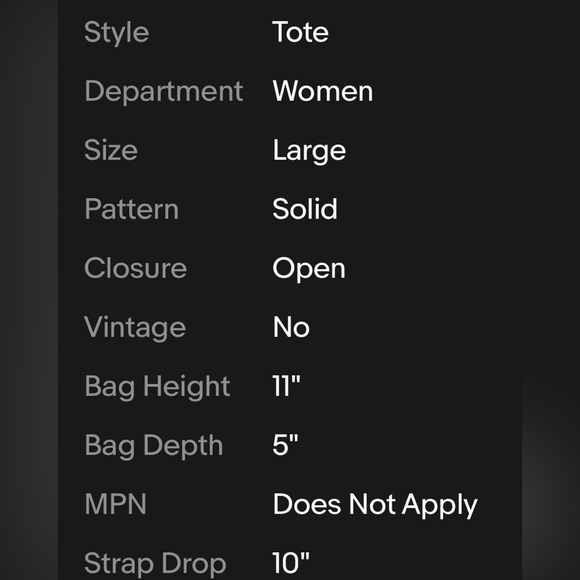Select the Strap Drop label
The height and width of the screenshot is (580, 580).
tap(155, 564)
